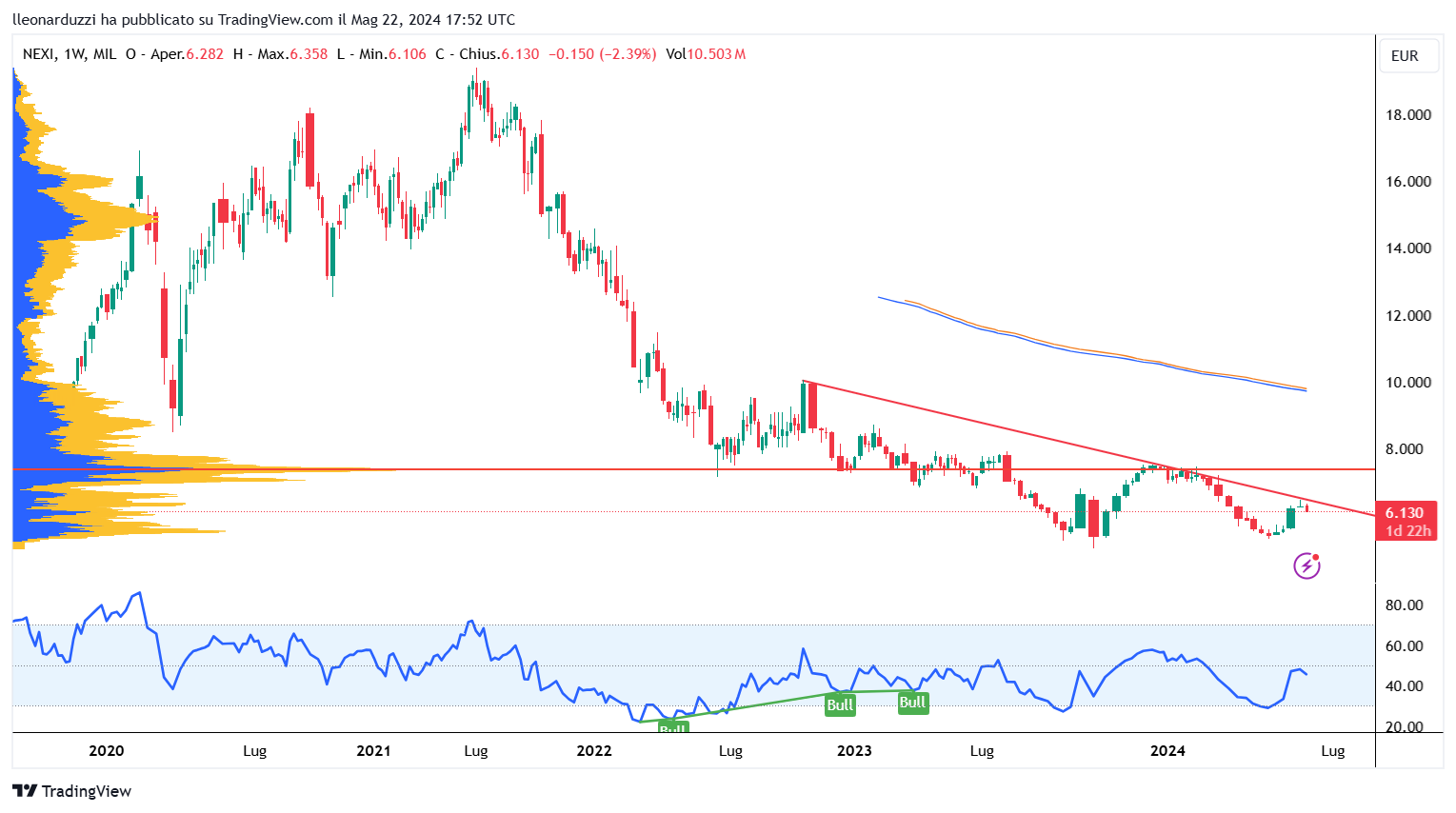Click the high value 6.358

pyautogui.click(x=308, y=54)
